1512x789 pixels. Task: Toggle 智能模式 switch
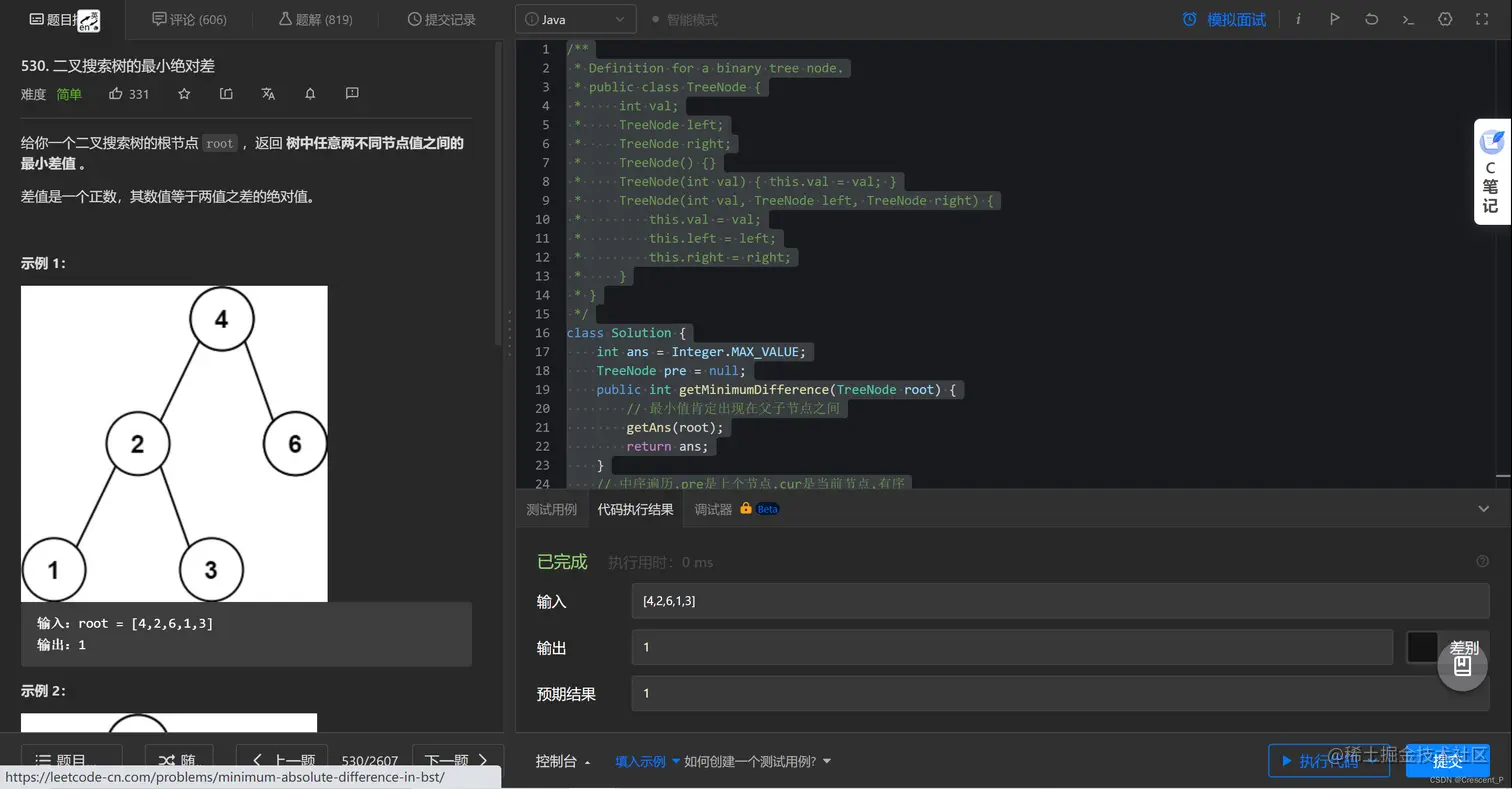pos(684,19)
